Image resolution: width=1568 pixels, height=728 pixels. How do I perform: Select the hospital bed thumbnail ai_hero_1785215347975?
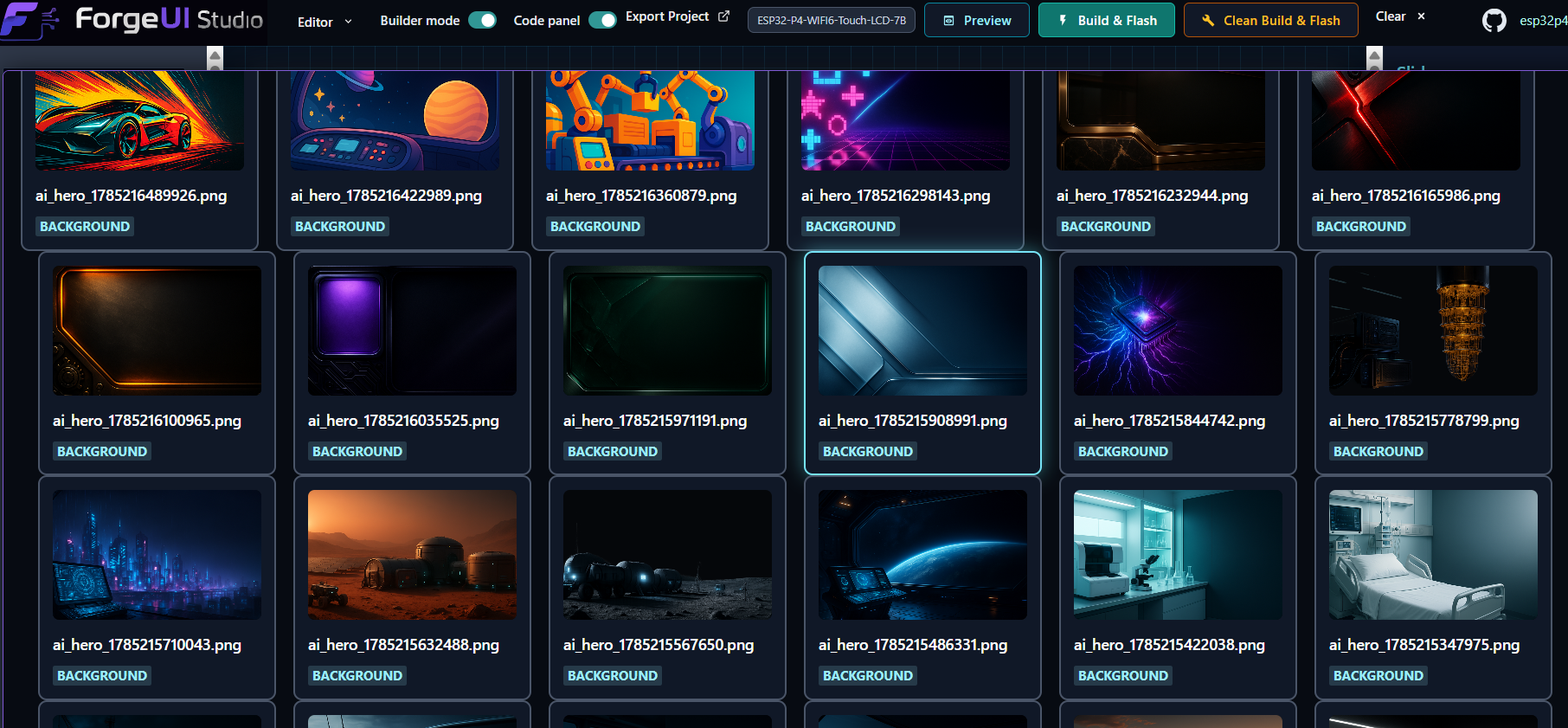pyautogui.click(x=1433, y=555)
